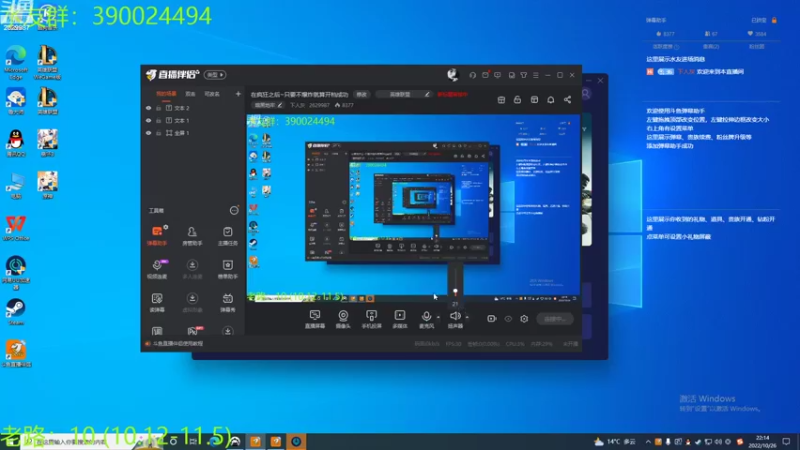Click the user avatar in title bar

coord(453,75)
